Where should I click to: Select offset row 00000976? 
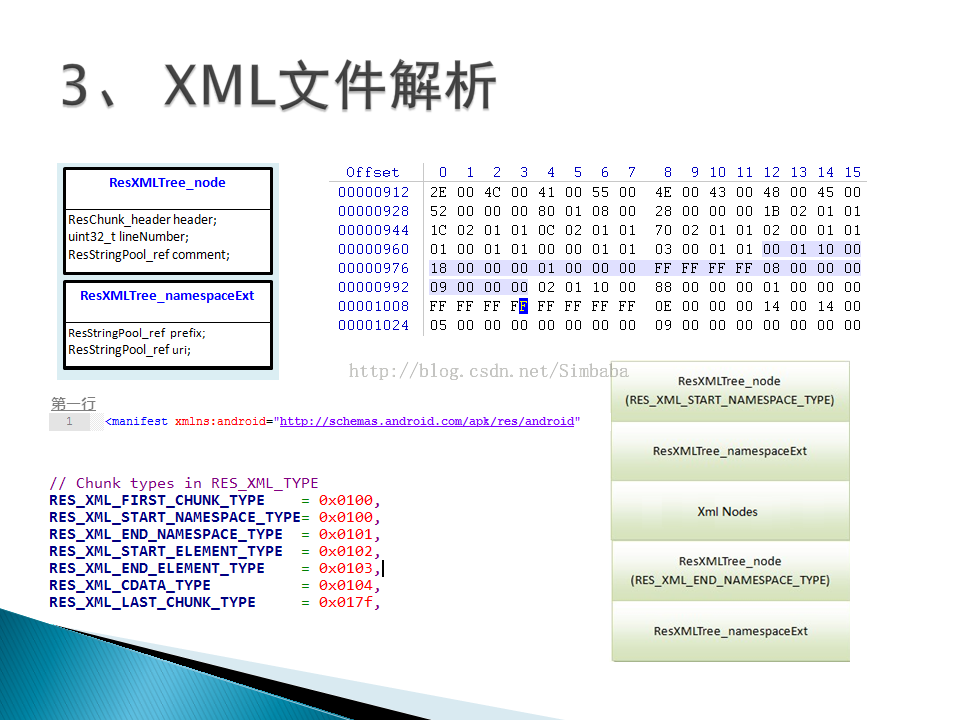599,268
